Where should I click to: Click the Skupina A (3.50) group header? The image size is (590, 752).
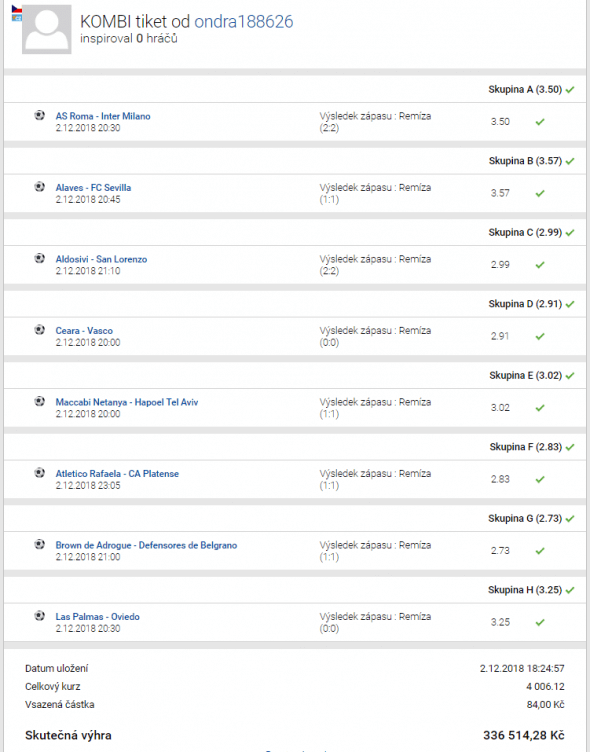point(525,90)
